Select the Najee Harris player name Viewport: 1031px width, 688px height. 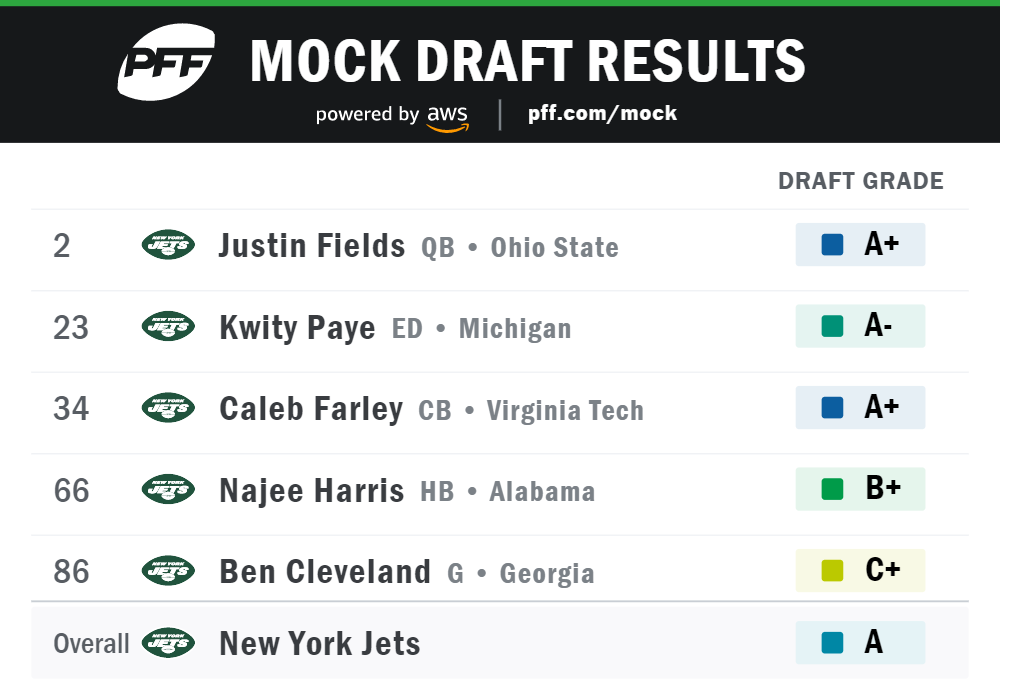click(x=312, y=491)
